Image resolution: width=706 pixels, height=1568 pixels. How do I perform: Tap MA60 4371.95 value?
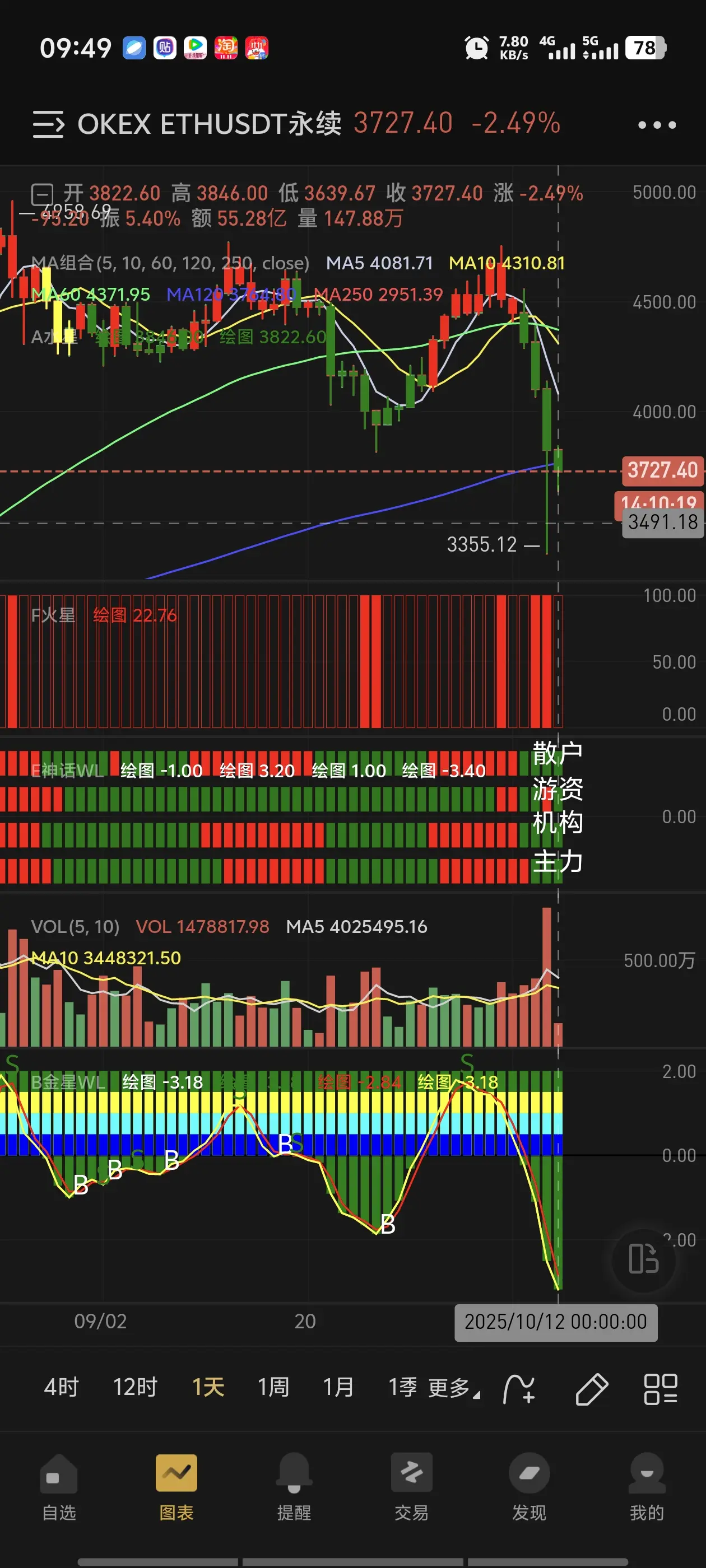[x=90, y=295]
